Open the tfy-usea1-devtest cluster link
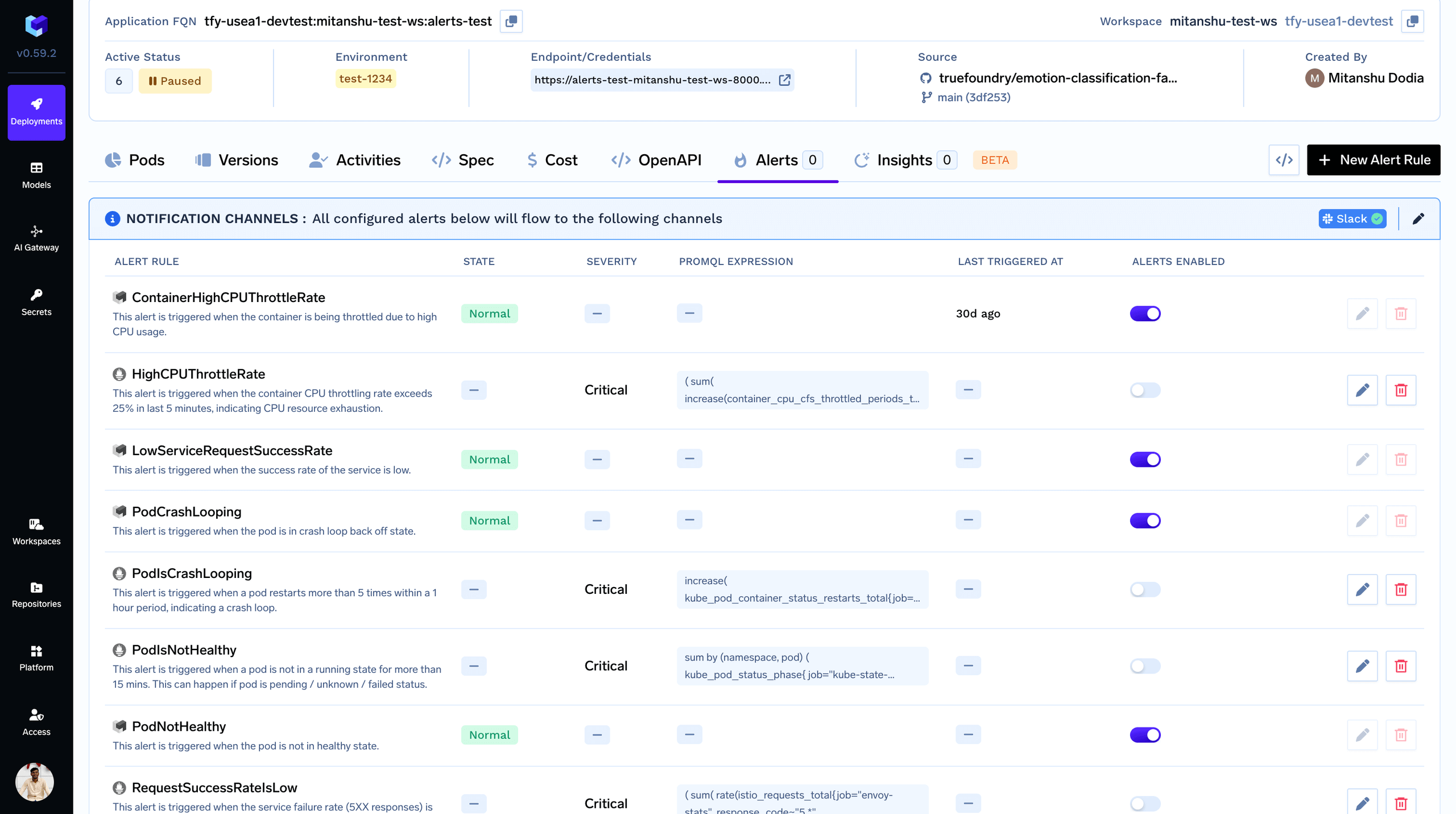The height and width of the screenshot is (814, 1456). [1338, 21]
